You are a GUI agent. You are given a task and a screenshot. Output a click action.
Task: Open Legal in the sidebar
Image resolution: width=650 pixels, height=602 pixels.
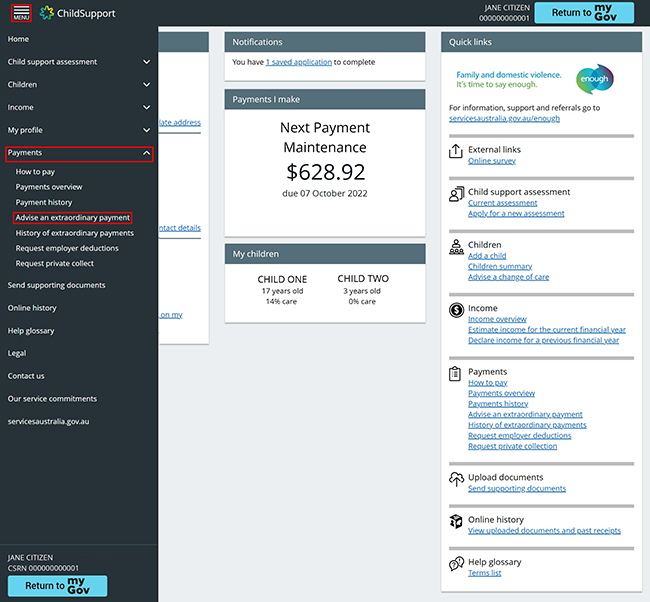17,353
